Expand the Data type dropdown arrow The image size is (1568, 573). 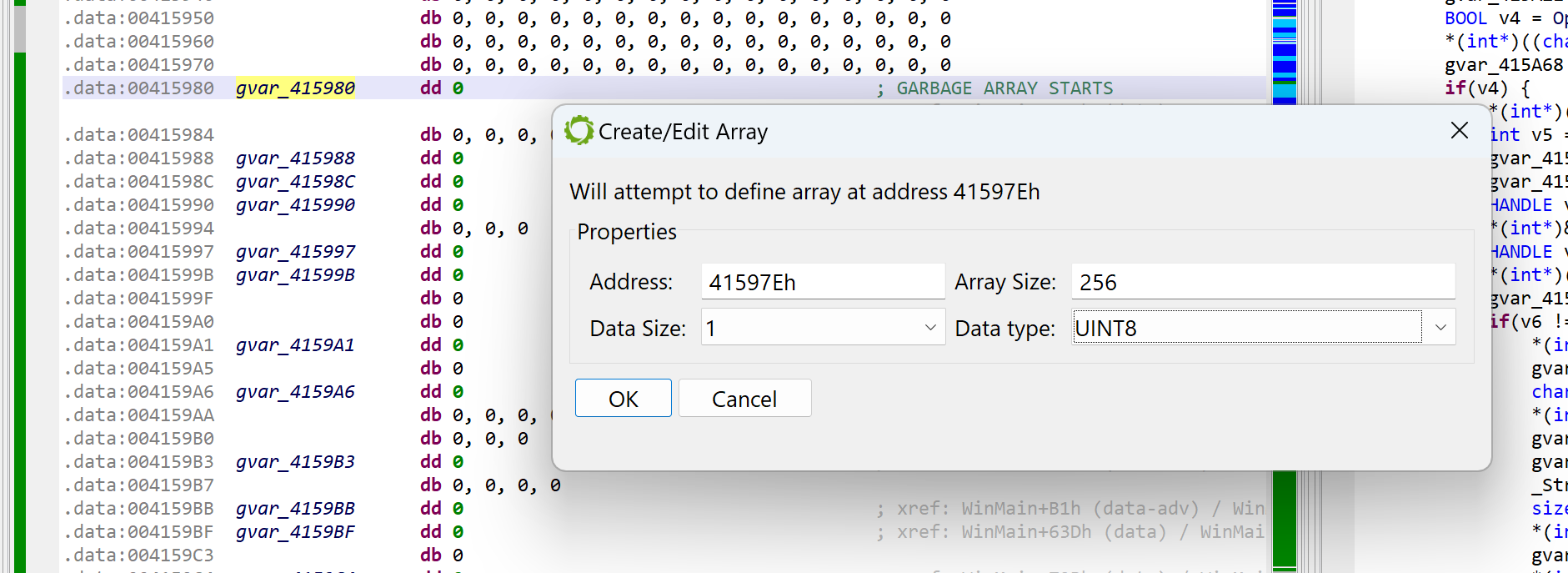pyautogui.click(x=1440, y=328)
